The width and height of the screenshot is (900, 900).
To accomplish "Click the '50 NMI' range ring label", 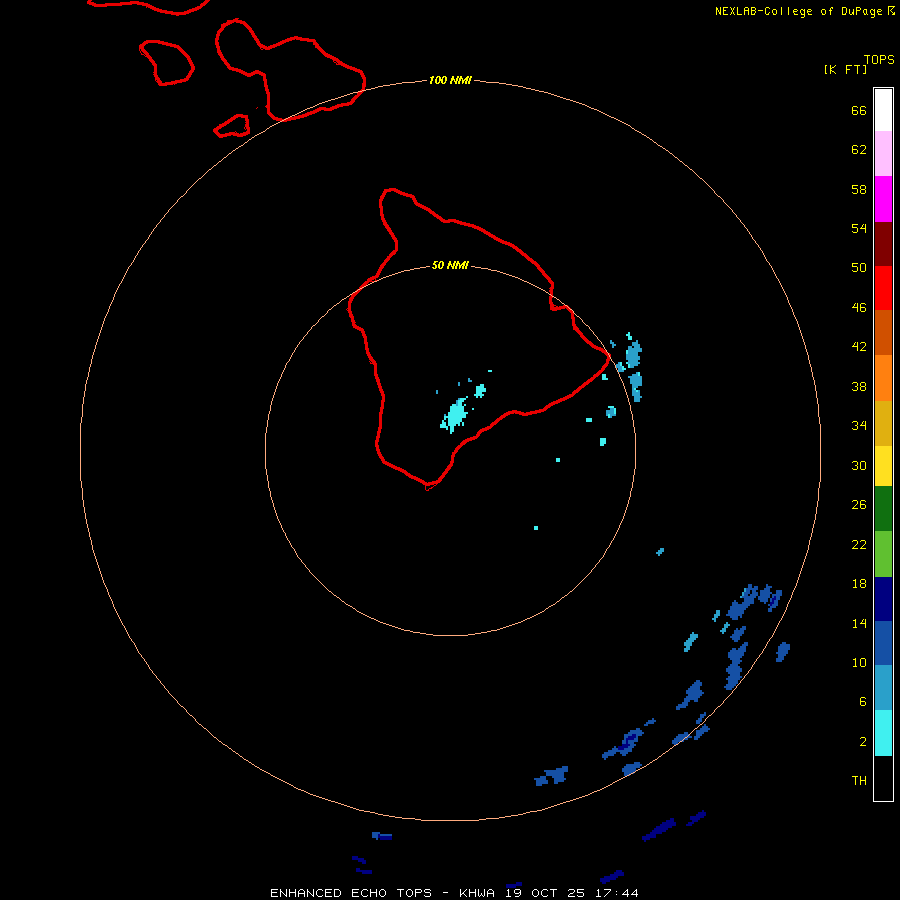I will pyautogui.click(x=450, y=265).
